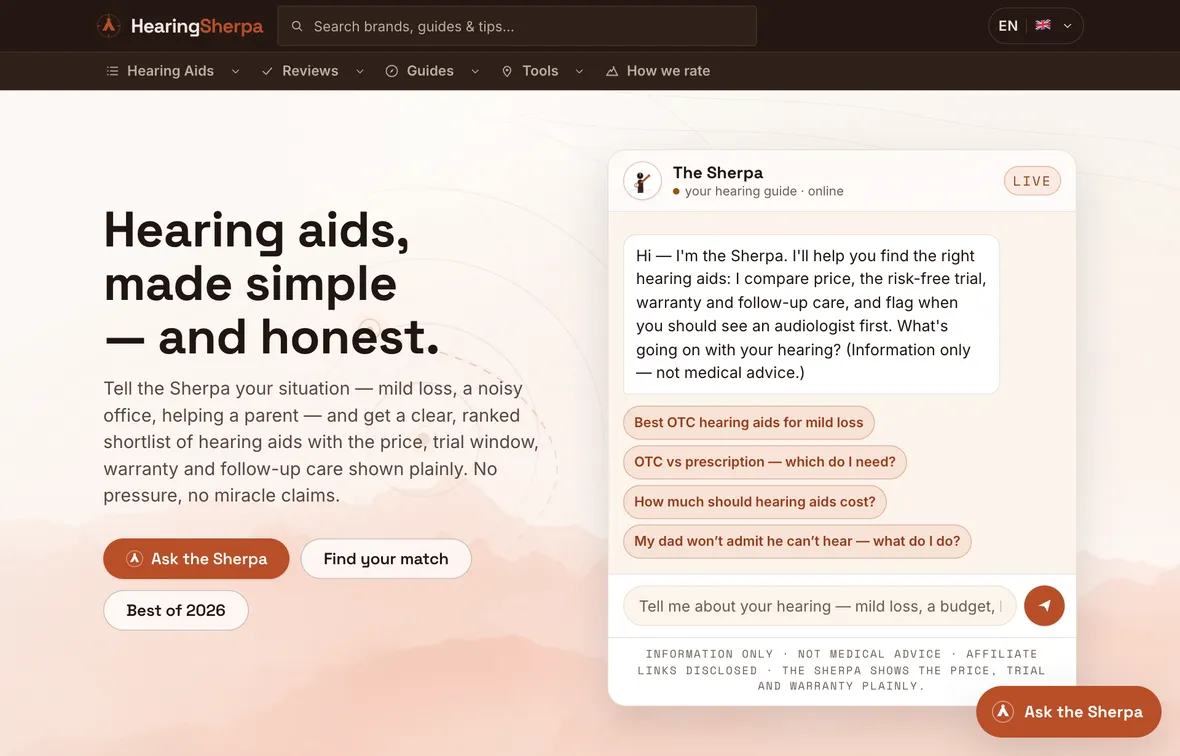1180x756 pixels.
Task: Click the Find your match button
Action: pyautogui.click(x=386, y=559)
